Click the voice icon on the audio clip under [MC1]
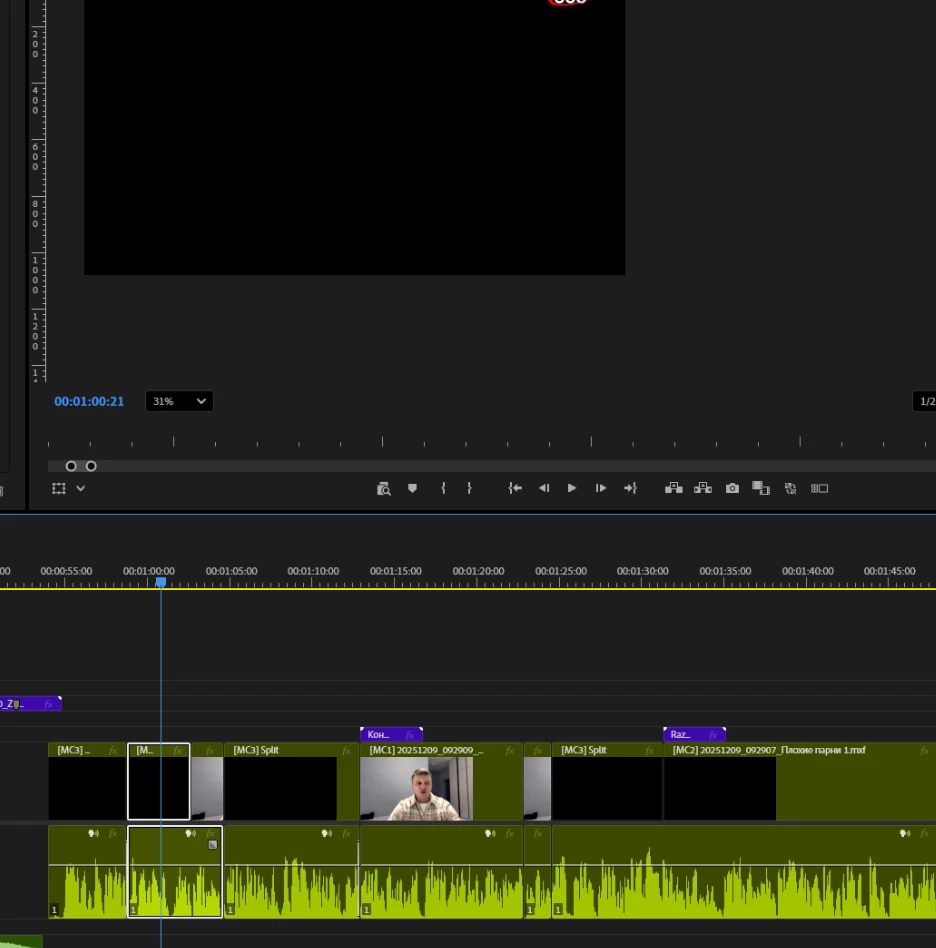The width and height of the screenshot is (936, 948). click(x=490, y=834)
